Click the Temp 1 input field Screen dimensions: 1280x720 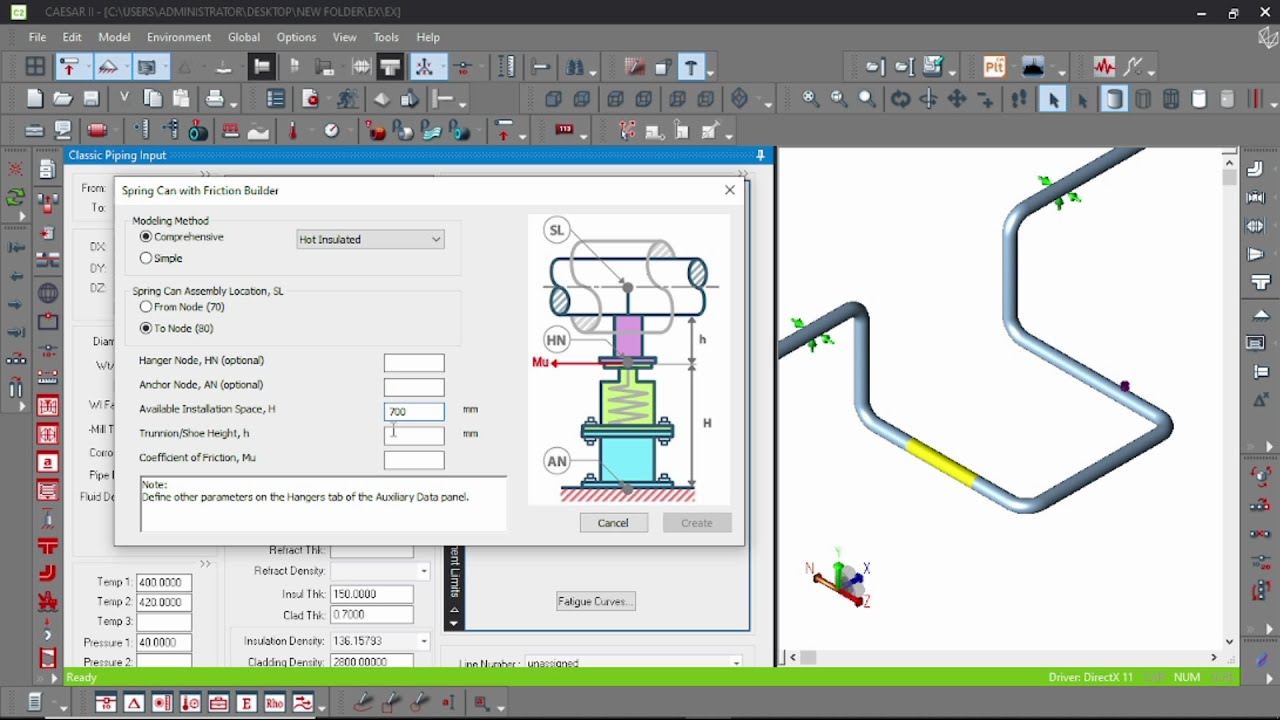[164, 582]
